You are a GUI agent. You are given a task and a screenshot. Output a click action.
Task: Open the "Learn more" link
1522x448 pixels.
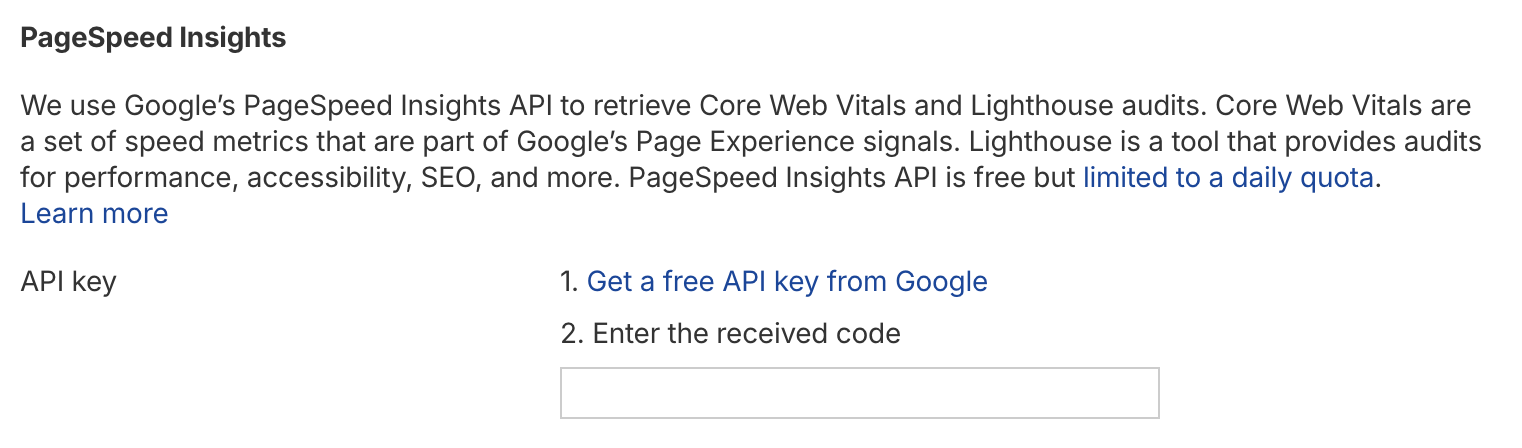94,214
